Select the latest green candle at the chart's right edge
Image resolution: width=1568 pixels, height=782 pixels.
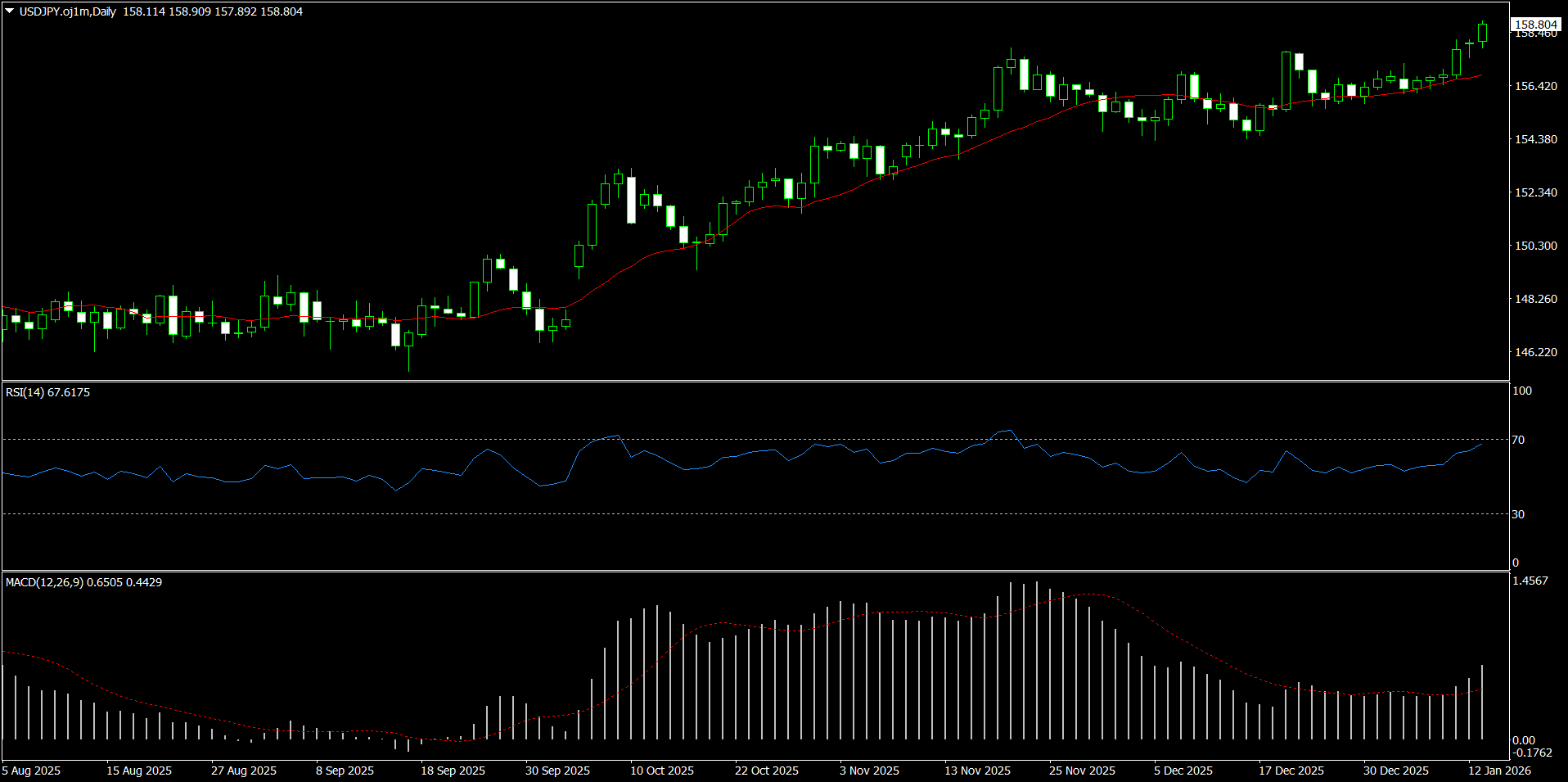(x=1482, y=33)
